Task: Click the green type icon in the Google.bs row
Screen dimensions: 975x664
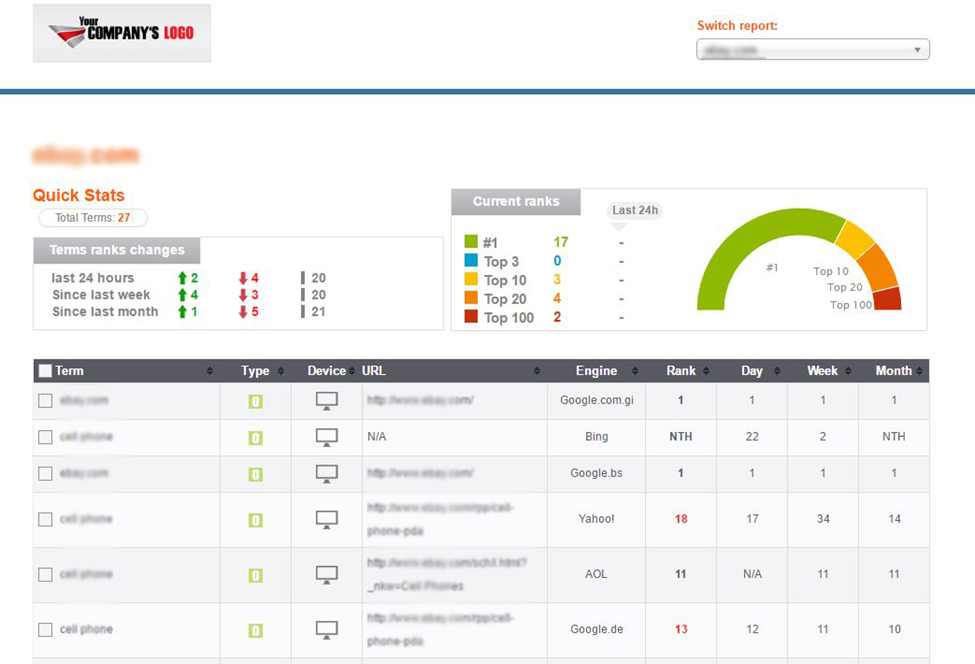Action: [256, 474]
